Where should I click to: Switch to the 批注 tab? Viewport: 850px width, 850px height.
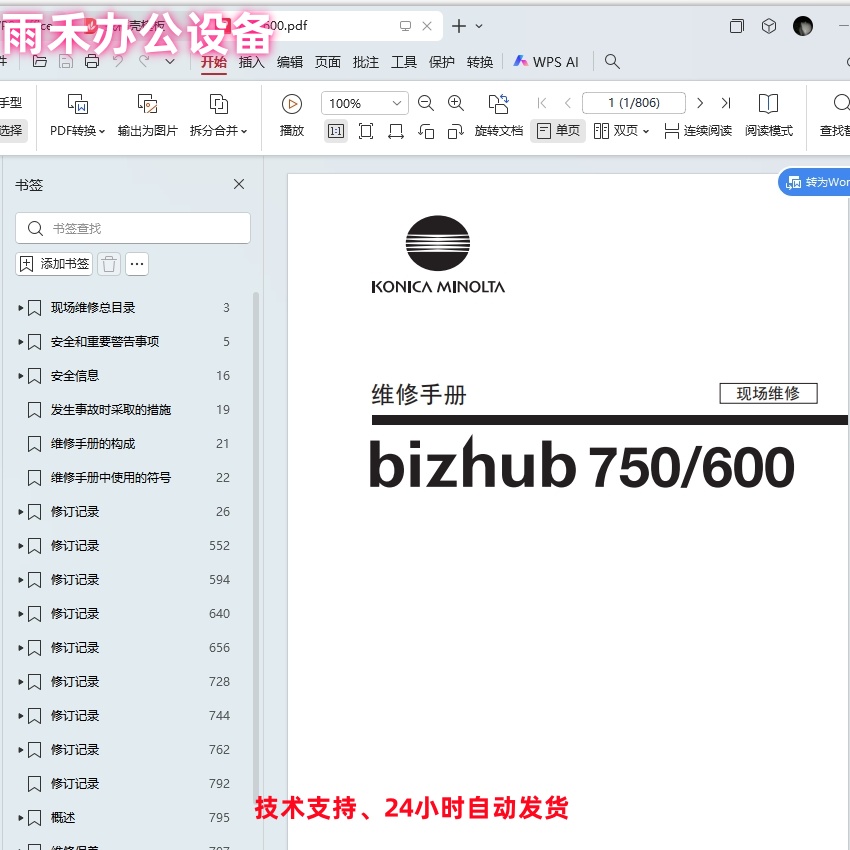[x=366, y=62]
